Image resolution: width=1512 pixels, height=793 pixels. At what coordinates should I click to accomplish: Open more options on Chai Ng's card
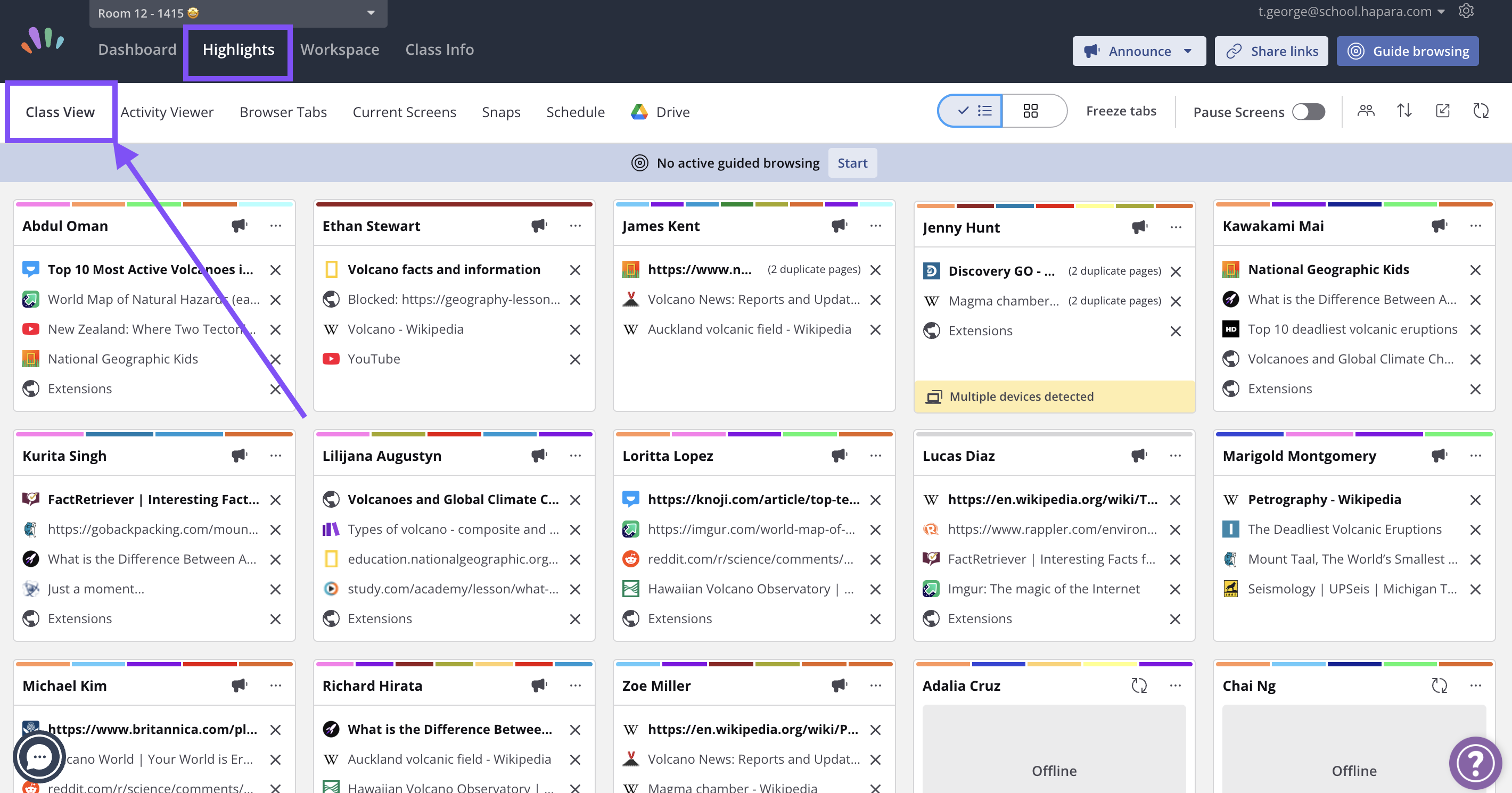tap(1476, 685)
